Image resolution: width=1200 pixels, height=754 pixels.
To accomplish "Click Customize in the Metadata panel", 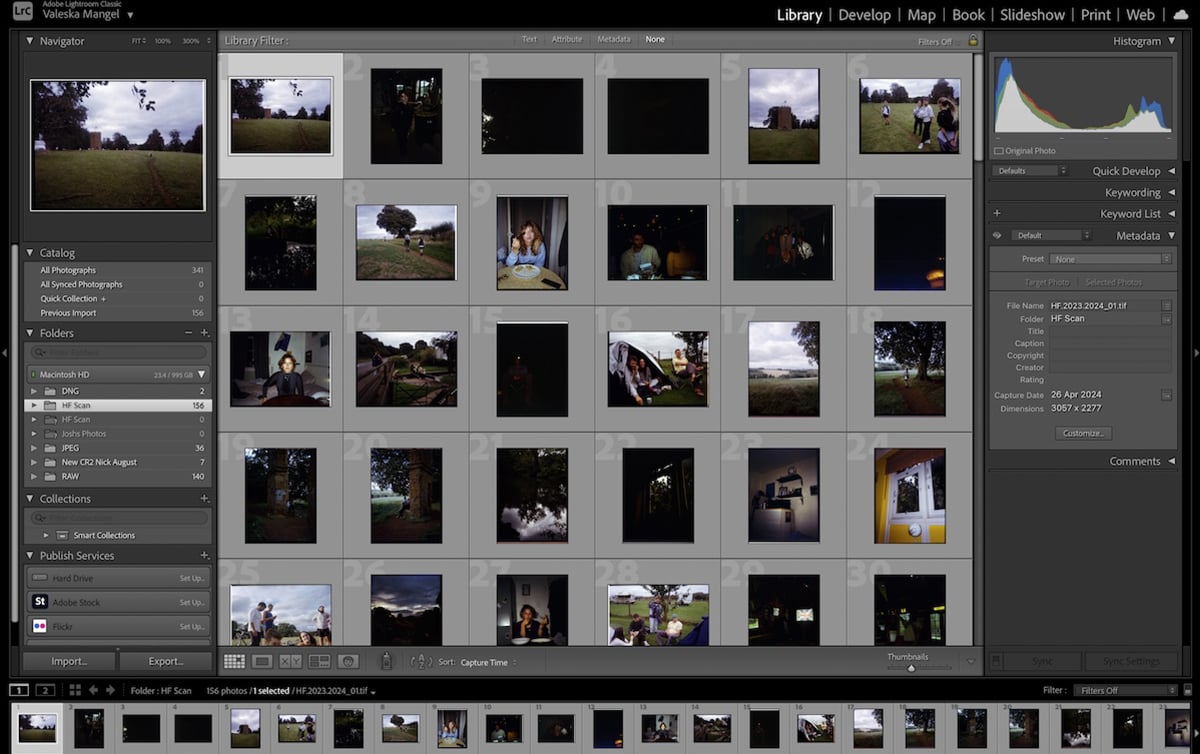I will (1083, 433).
